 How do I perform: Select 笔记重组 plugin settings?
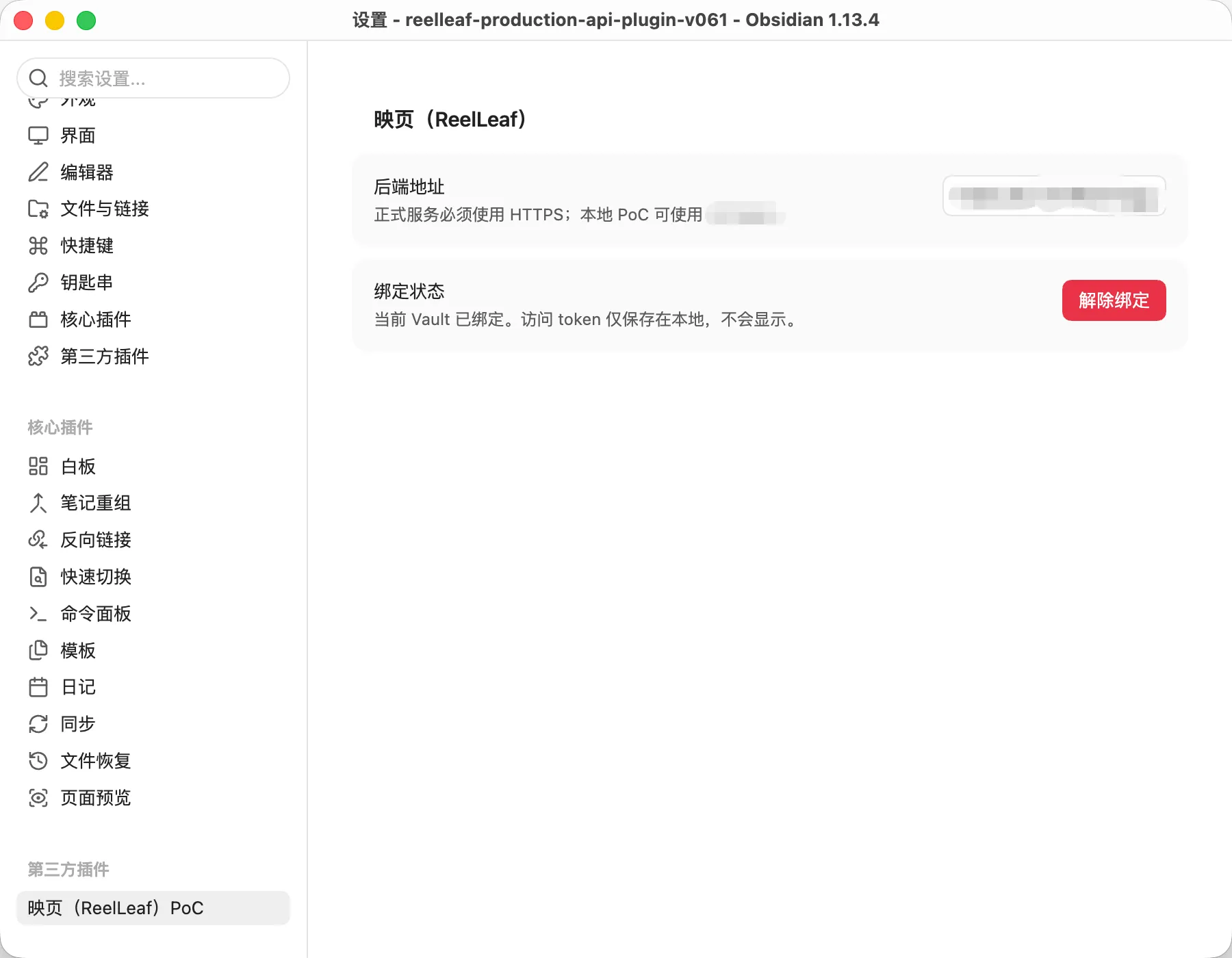(153, 503)
